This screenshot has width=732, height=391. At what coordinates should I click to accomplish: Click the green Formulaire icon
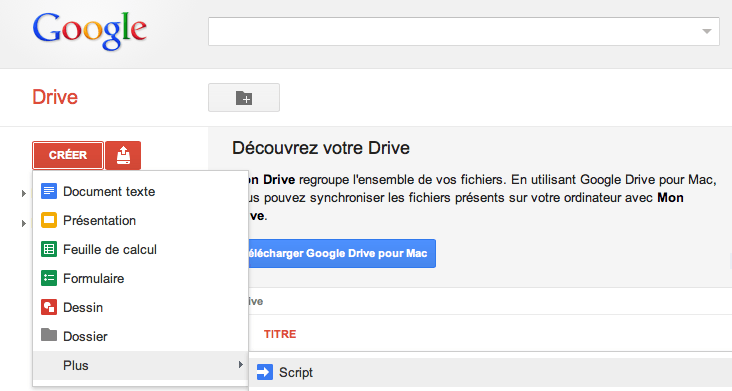point(49,278)
